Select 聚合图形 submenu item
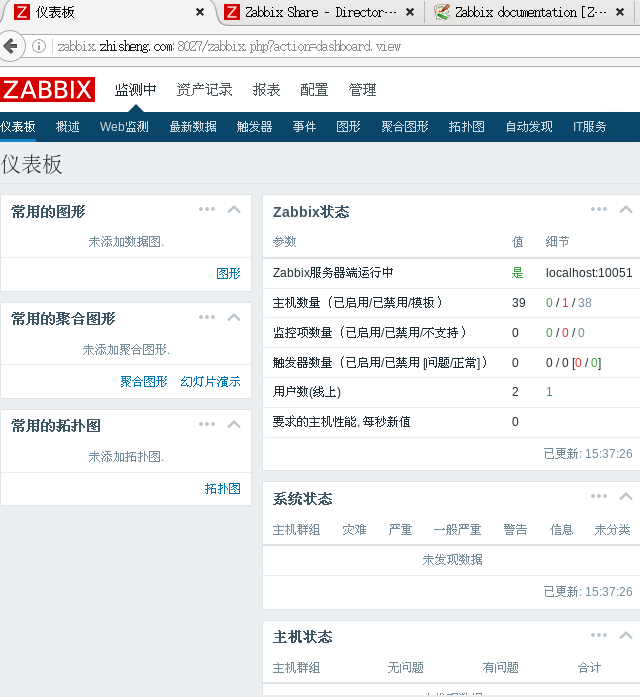 click(404, 127)
